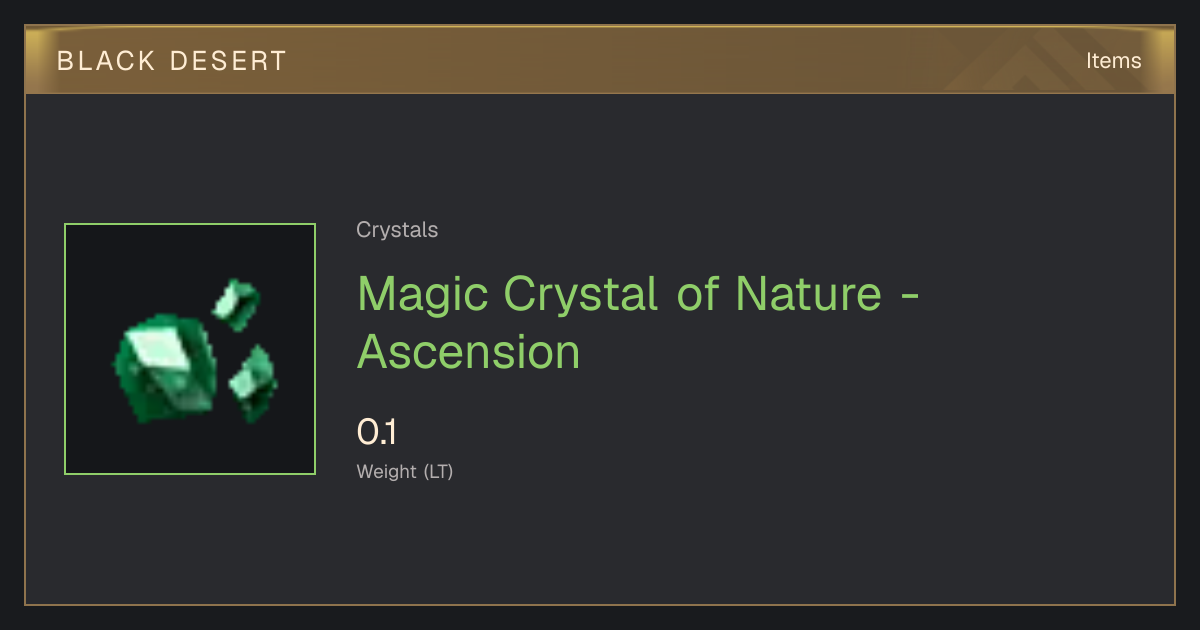Click the Weight (LT) label

coord(405,472)
